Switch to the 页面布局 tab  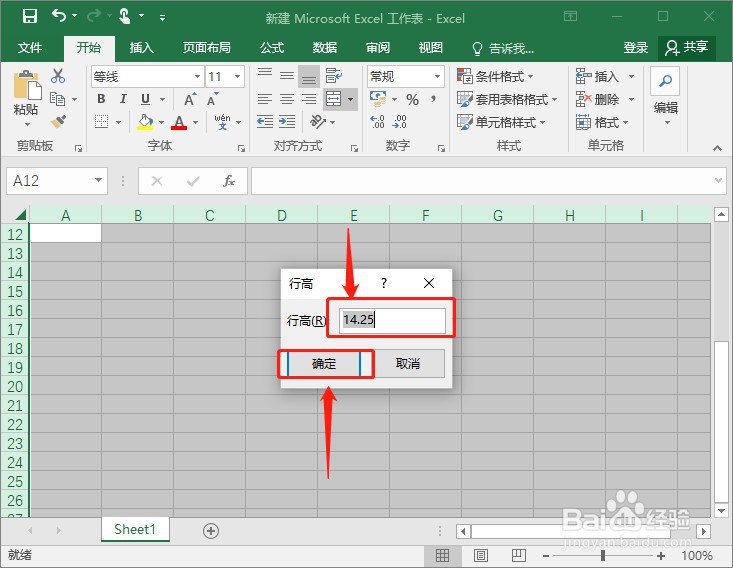(x=207, y=48)
